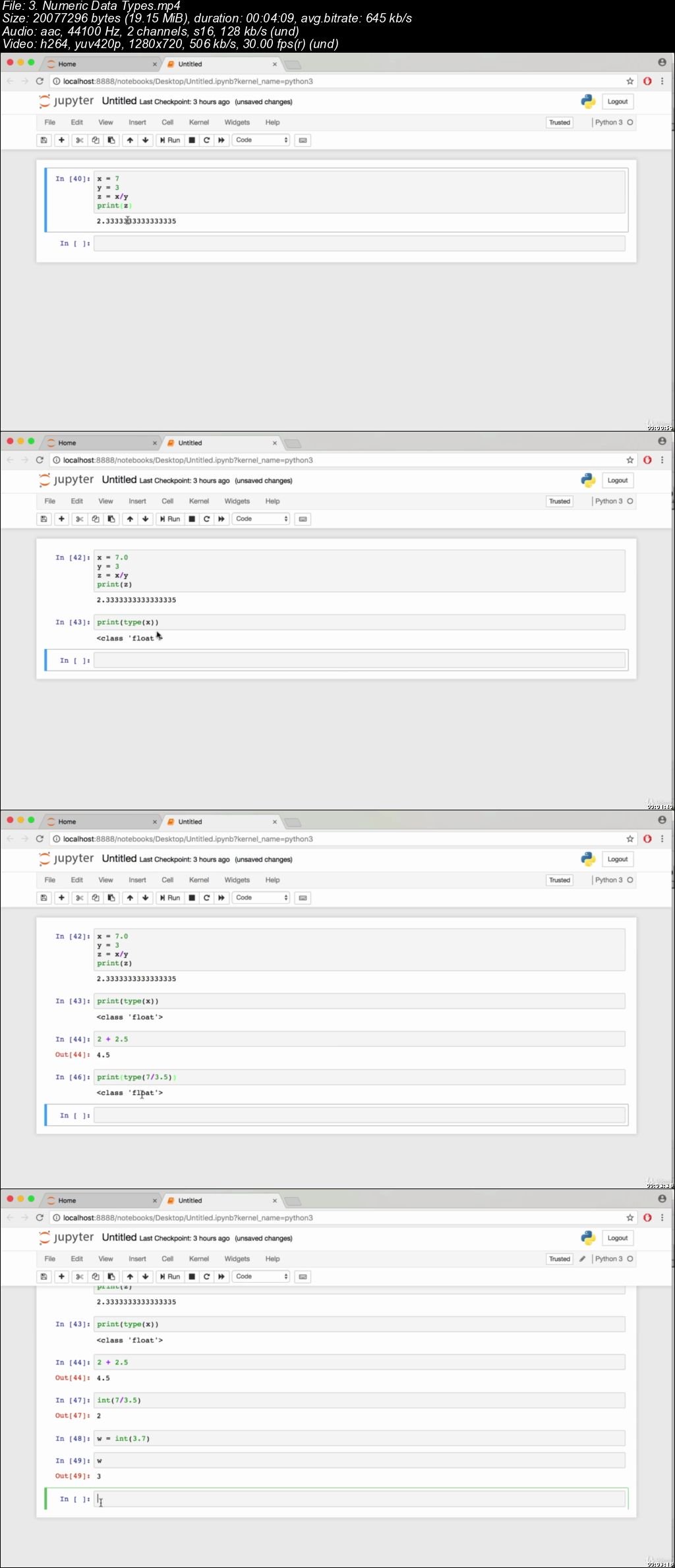
Task: Restart kernel icon in In [40] frame
Action: pos(206,140)
